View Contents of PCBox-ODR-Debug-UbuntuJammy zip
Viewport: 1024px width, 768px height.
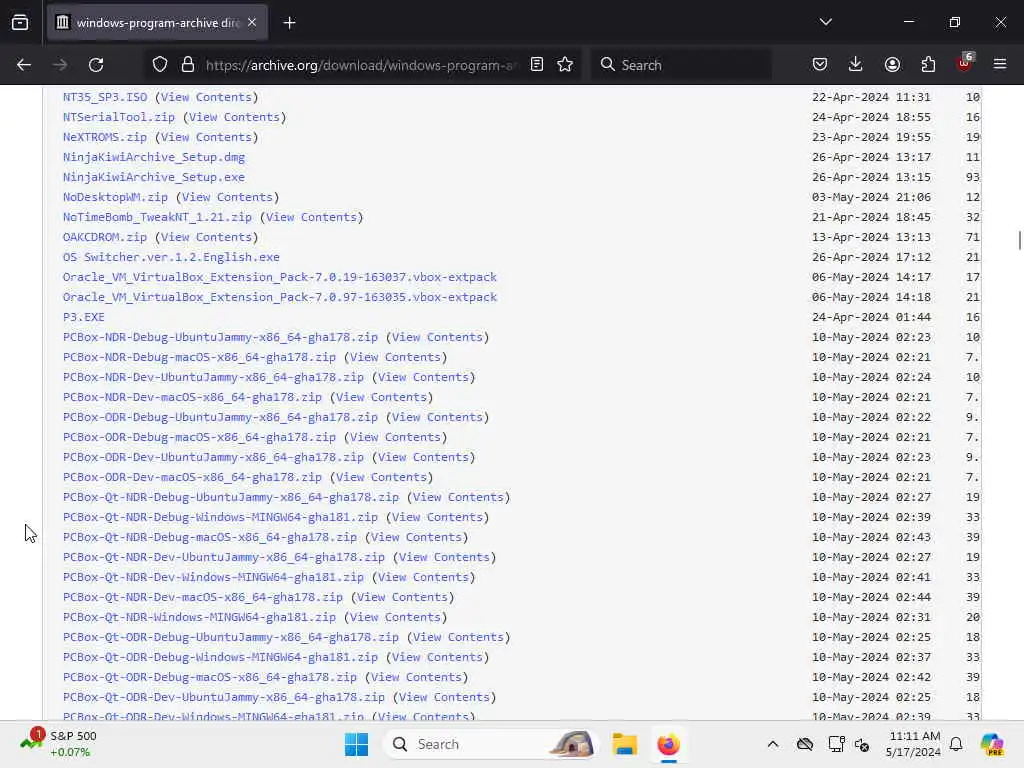click(x=438, y=417)
